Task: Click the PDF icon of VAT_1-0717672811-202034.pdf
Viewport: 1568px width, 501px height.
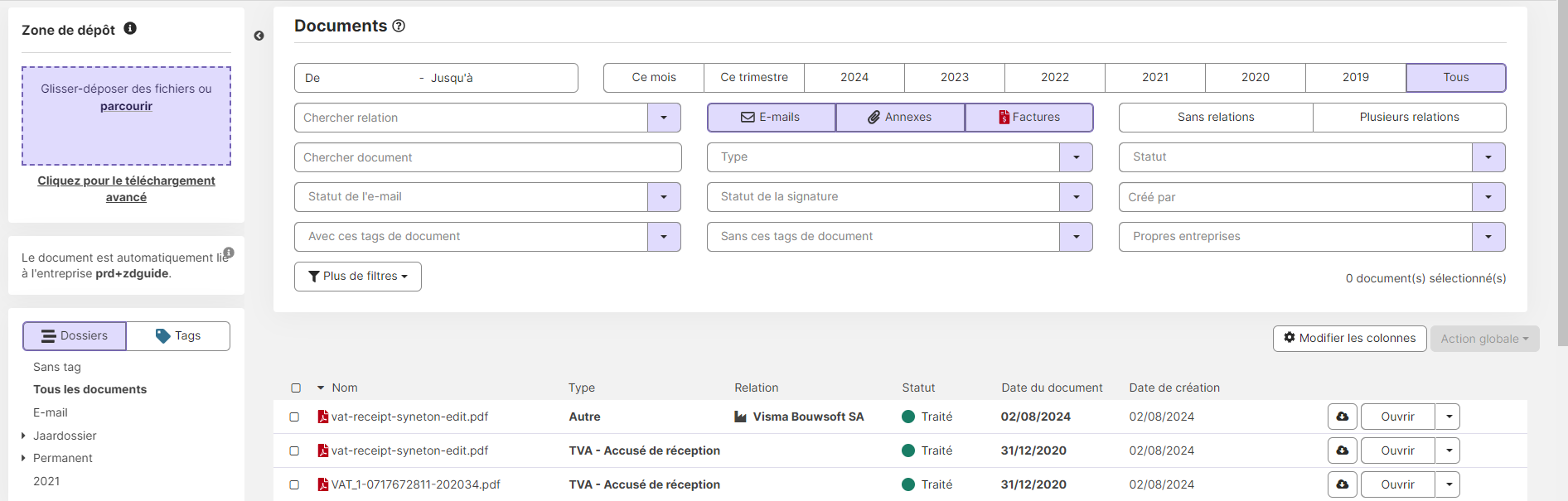Action: pyautogui.click(x=323, y=484)
